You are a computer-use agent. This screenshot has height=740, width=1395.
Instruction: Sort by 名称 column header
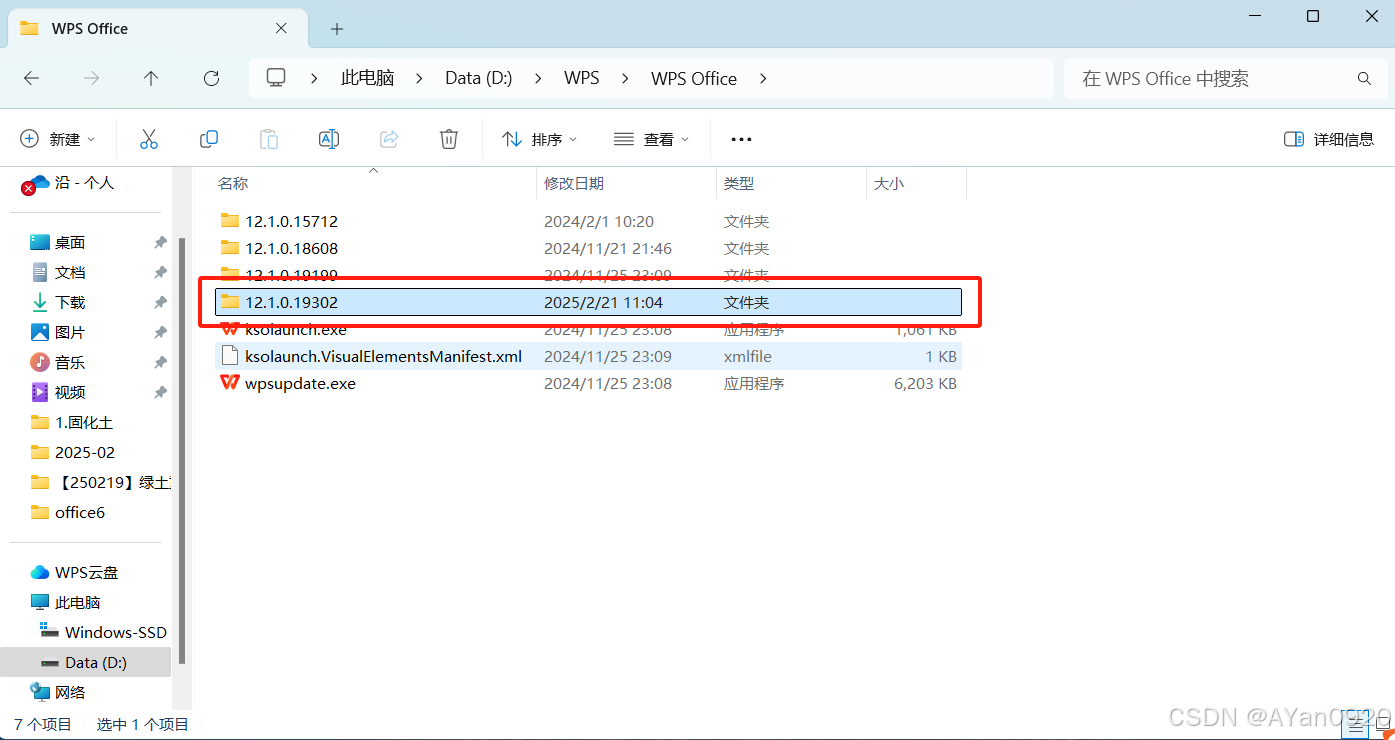tap(233, 184)
